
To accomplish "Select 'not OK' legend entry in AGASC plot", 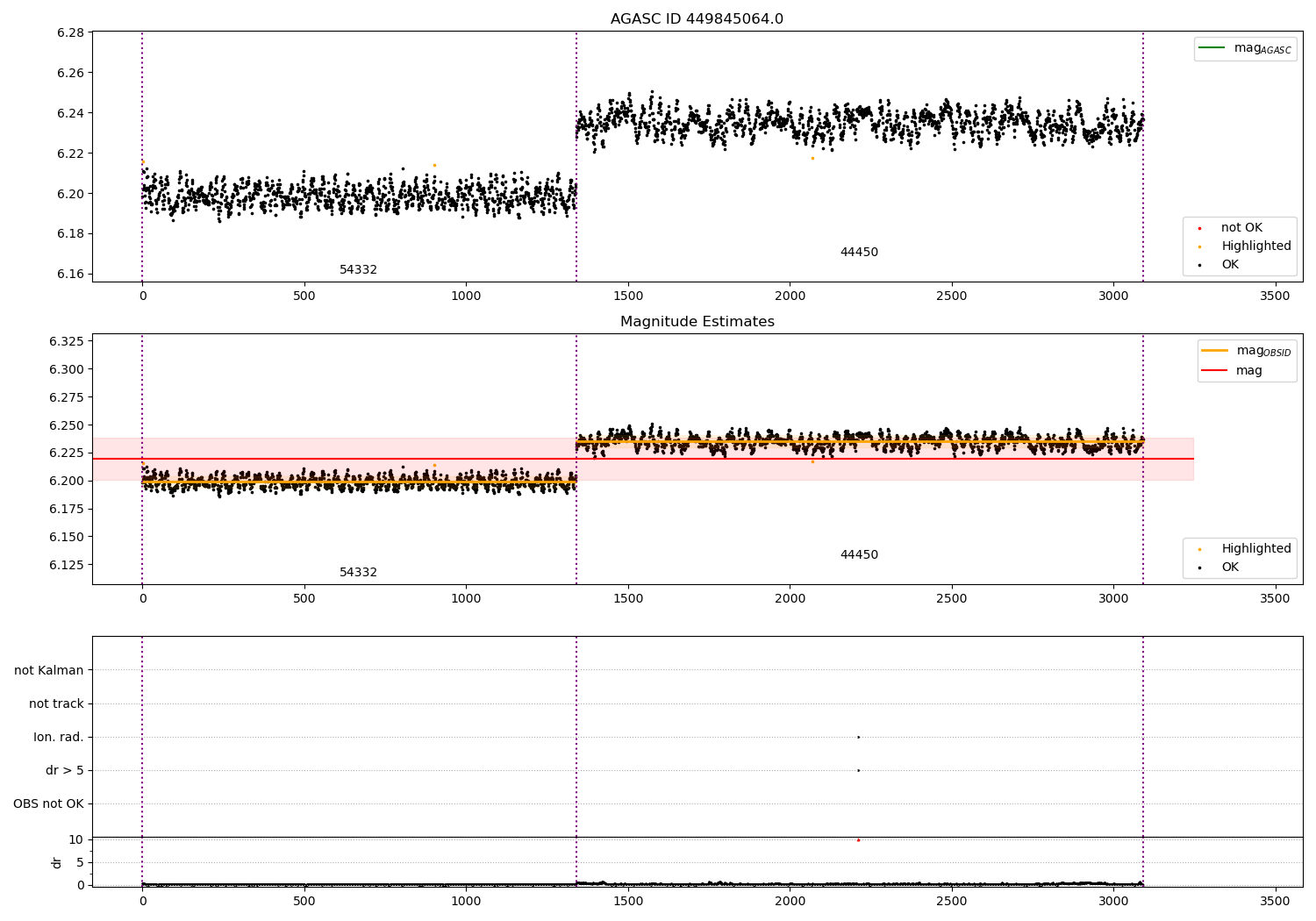I will click(x=1241, y=228).
